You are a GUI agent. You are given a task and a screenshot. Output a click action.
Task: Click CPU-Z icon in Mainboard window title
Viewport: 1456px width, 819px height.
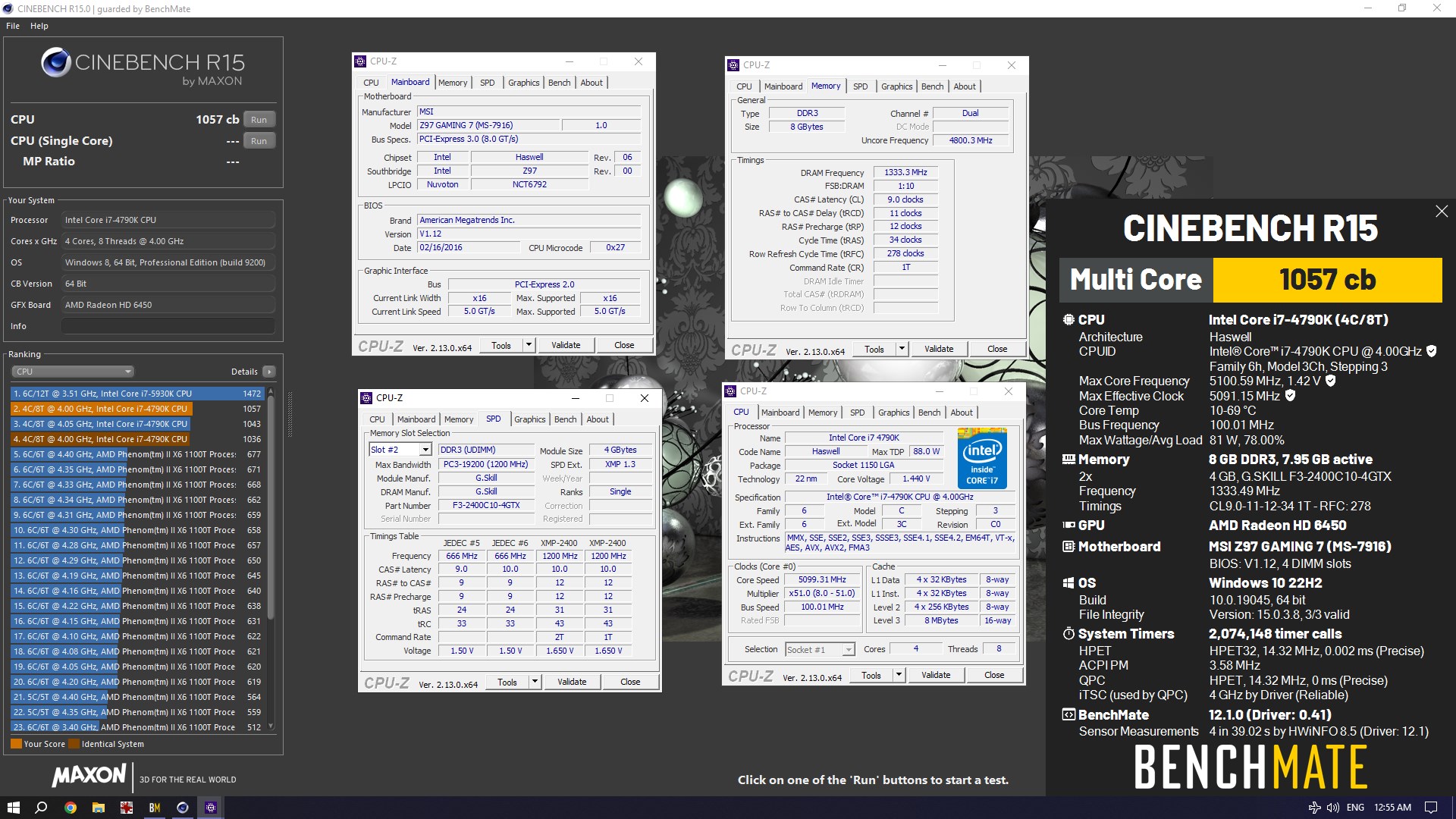360,61
